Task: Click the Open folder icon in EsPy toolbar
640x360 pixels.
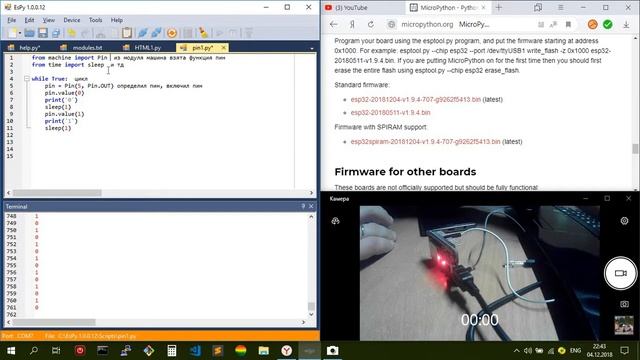Action: coord(29,33)
